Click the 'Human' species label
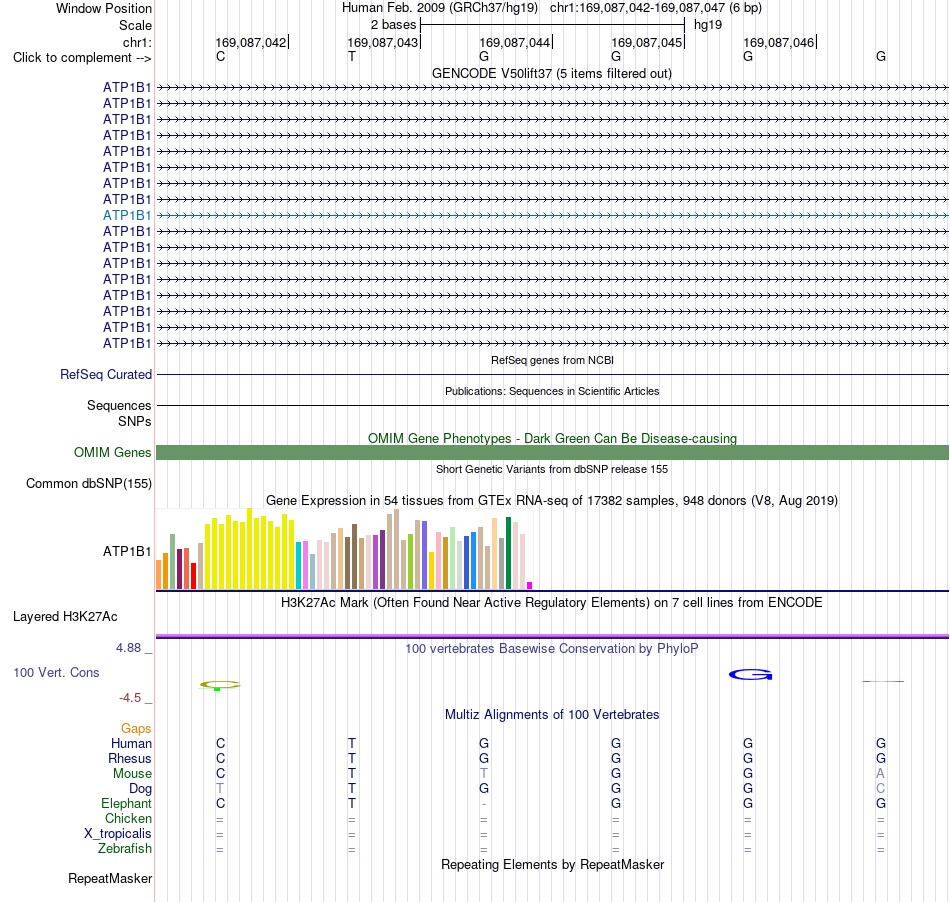950x902 pixels. point(131,743)
